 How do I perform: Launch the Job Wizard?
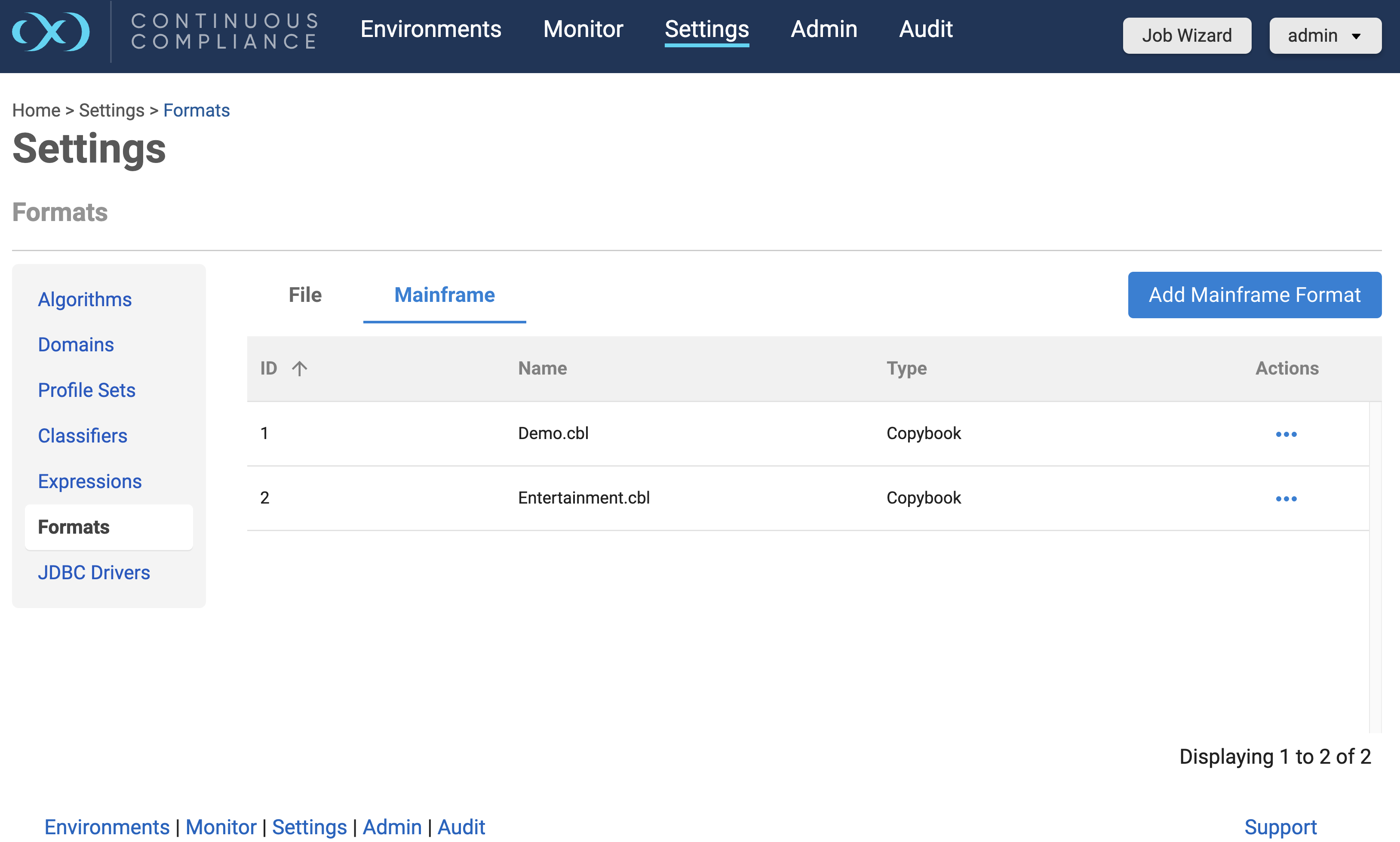[x=1186, y=36]
